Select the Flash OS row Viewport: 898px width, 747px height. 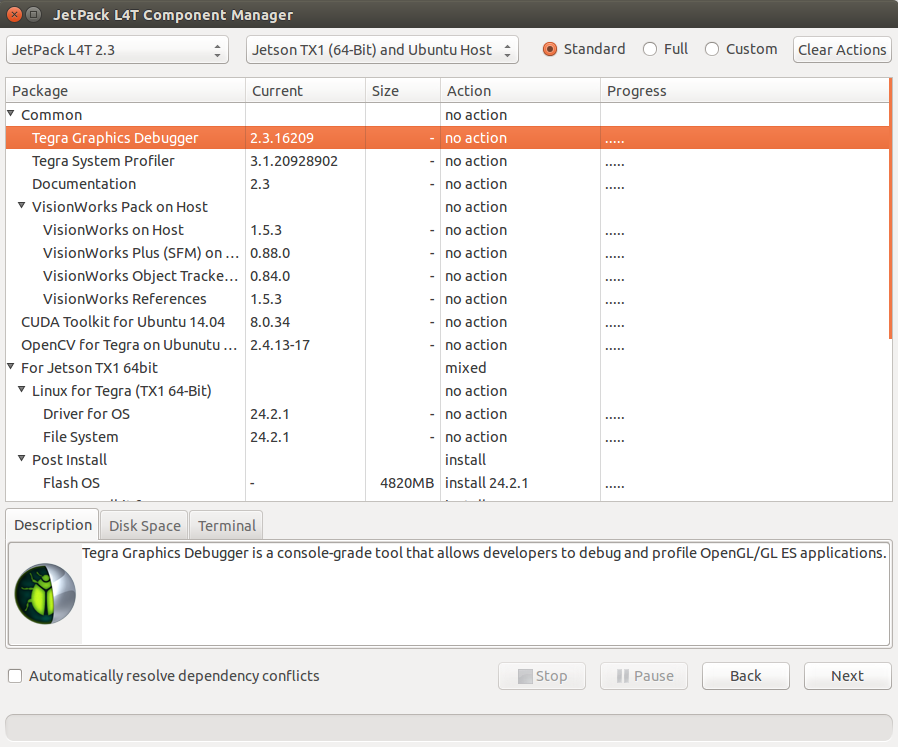pos(447,483)
